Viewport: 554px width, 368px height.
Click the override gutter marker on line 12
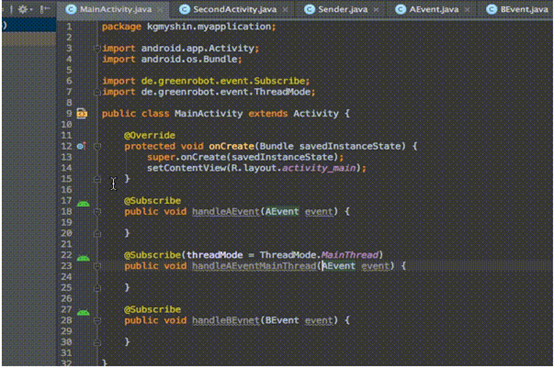tap(82, 146)
